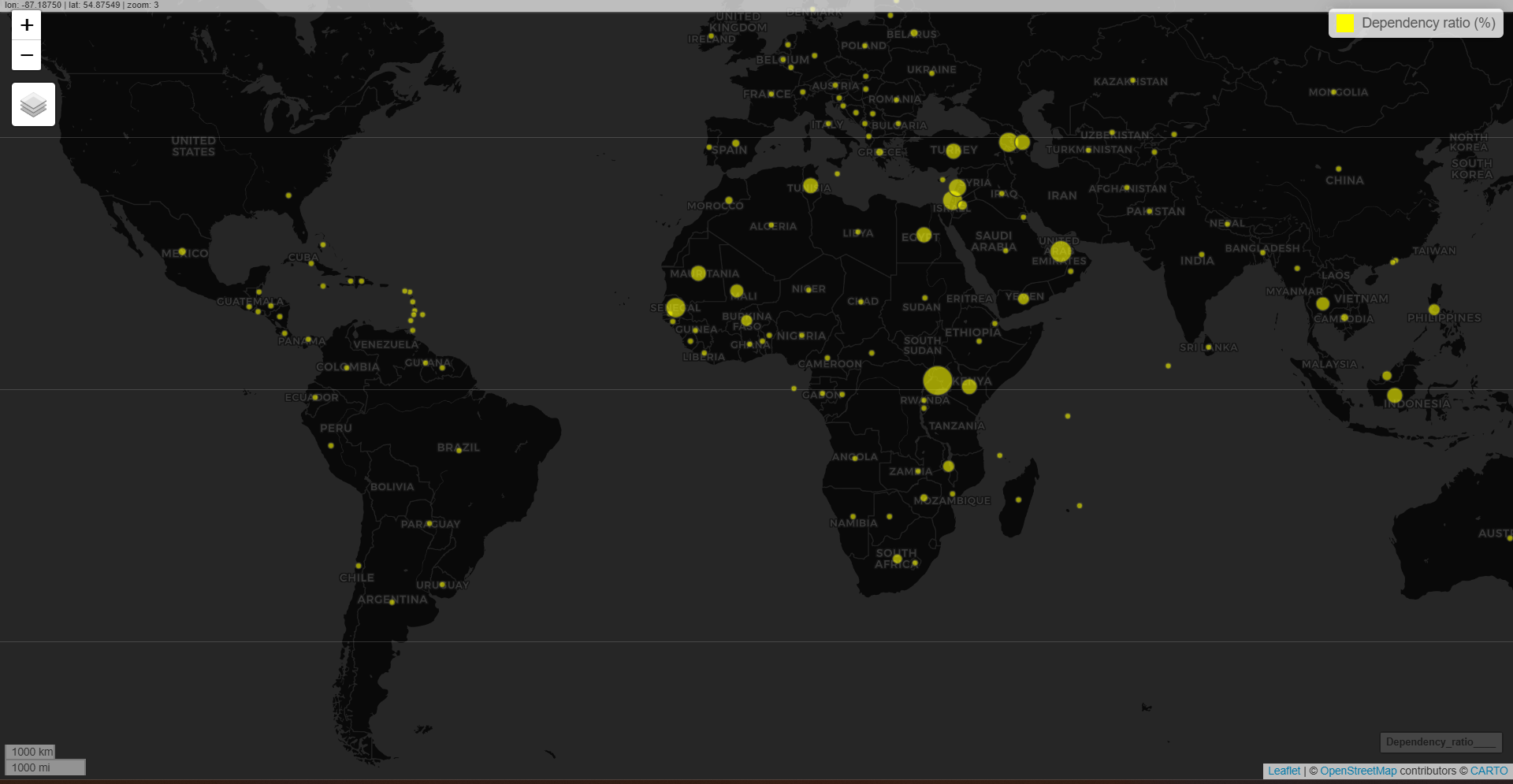Screen dimensions: 1513x784
Task: Click the 1000 km scale bar
Action: coord(30,752)
